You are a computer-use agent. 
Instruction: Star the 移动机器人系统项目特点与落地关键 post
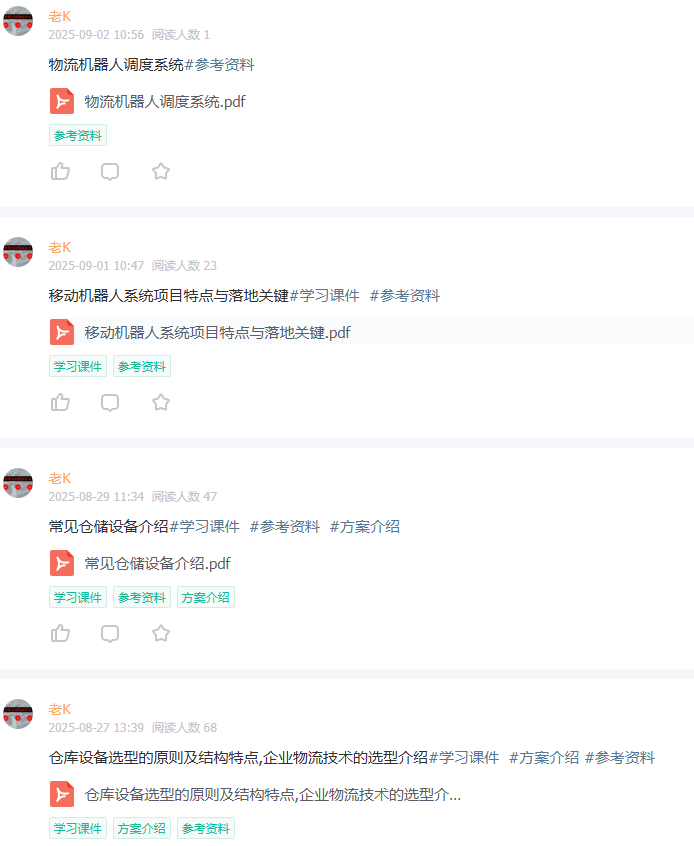pos(161,402)
